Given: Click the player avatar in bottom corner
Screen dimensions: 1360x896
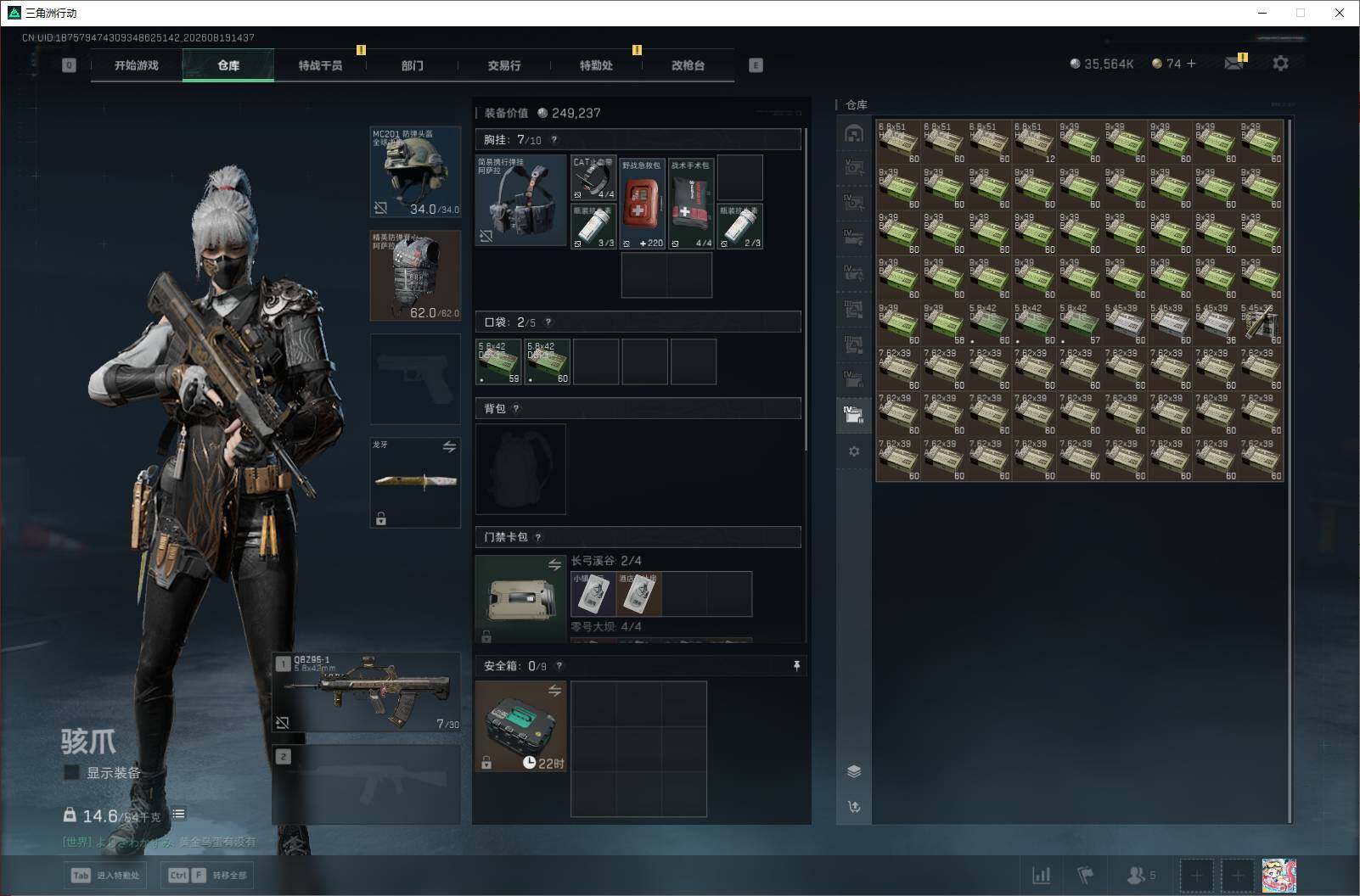Looking at the screenshot, I should click(x=1279, y=875).
